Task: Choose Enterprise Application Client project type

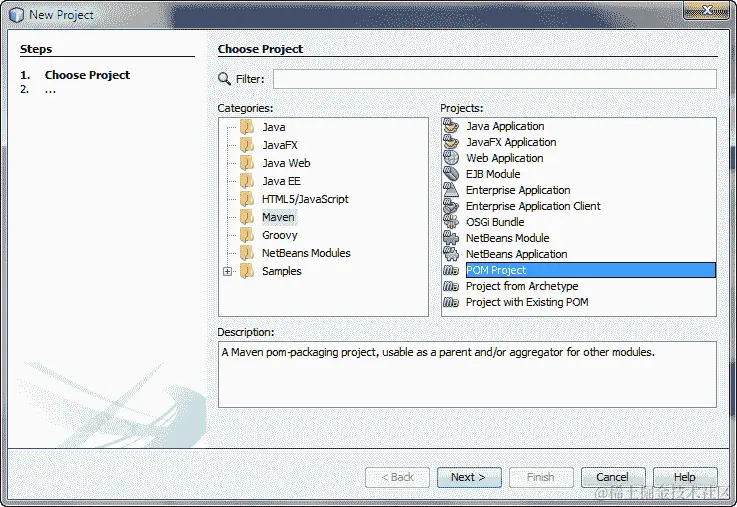Action: pyautogui.click(x=533, y=206)
